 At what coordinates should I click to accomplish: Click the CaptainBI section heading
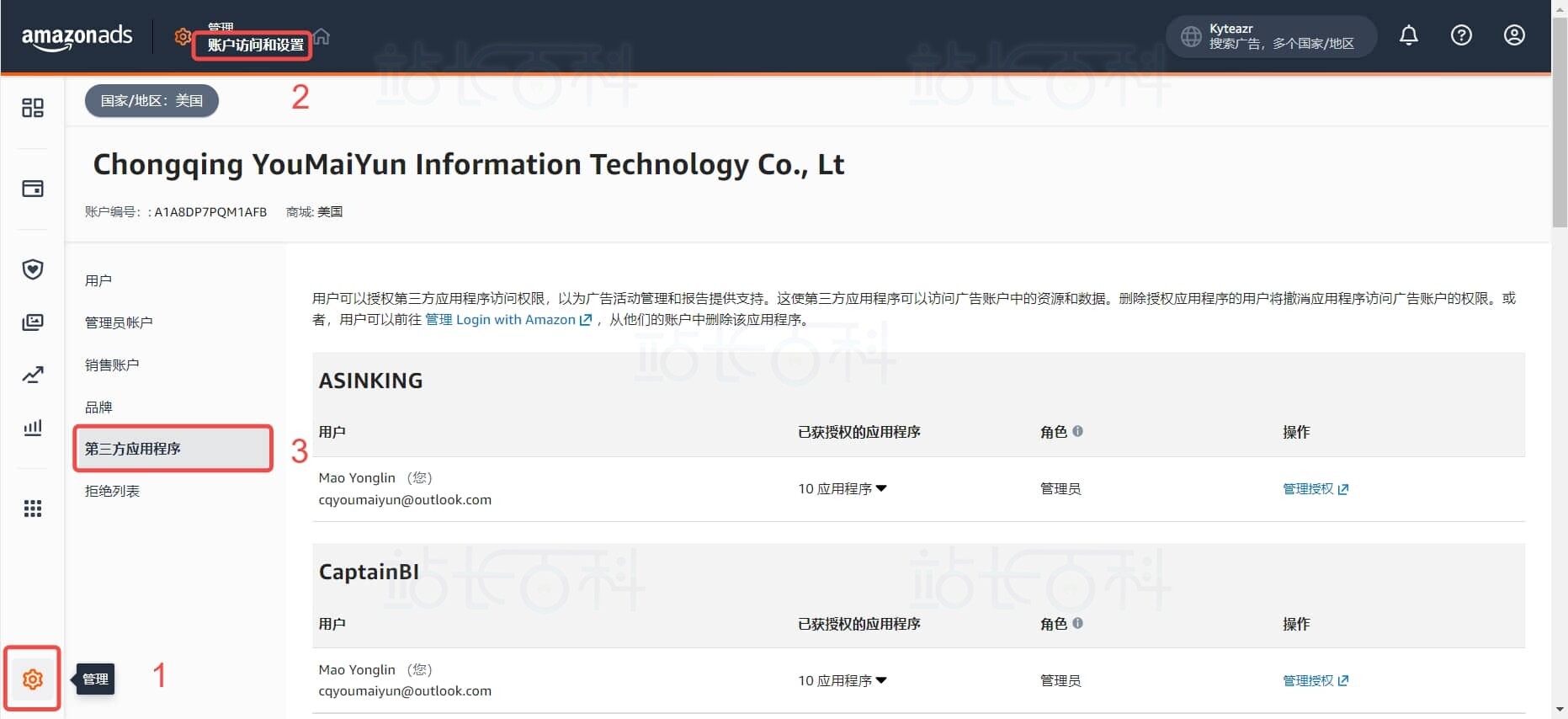[369, 572]
